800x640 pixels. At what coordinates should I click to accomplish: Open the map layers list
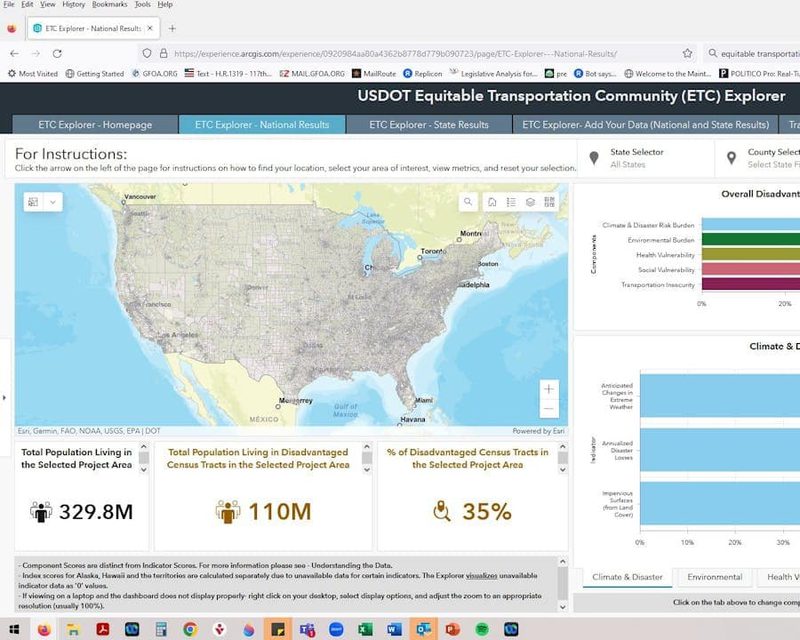[x=530, y=202]
